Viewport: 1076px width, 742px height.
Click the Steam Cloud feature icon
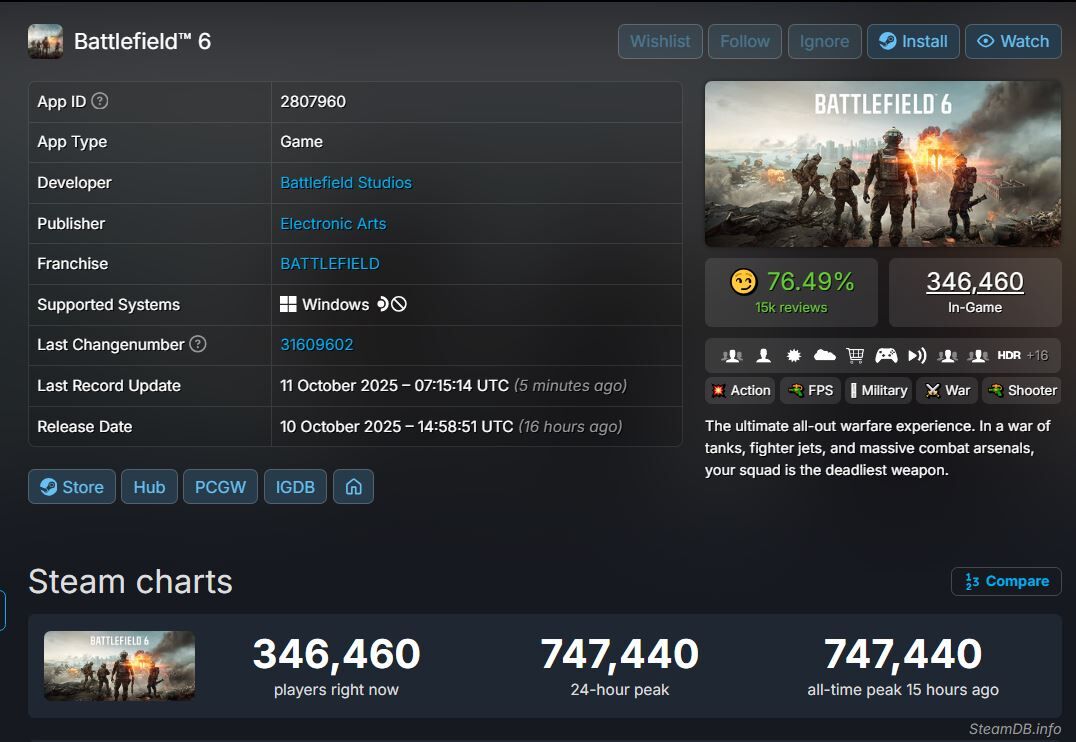pos(824,355)
